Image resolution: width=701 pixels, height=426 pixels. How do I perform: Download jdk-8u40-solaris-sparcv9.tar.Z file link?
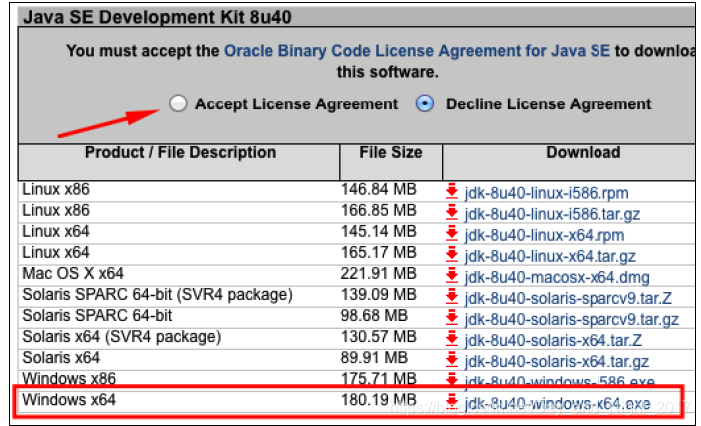[x=568, y=298]
